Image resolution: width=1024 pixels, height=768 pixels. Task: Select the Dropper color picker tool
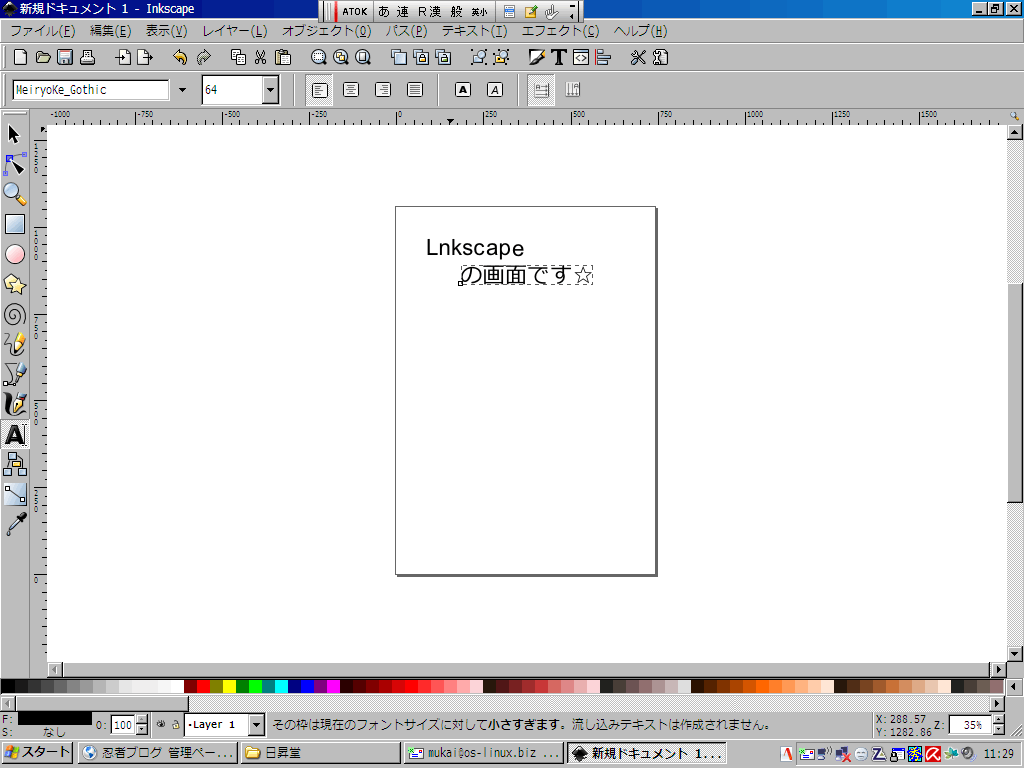coord(14,524)
